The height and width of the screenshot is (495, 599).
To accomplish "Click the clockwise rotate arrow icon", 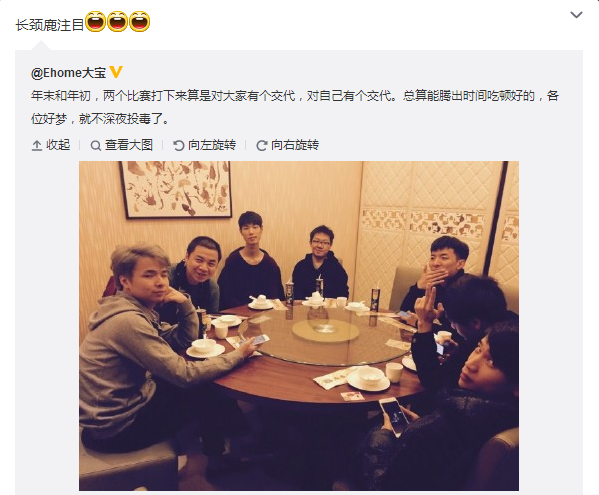I will [x=261, y=146].
